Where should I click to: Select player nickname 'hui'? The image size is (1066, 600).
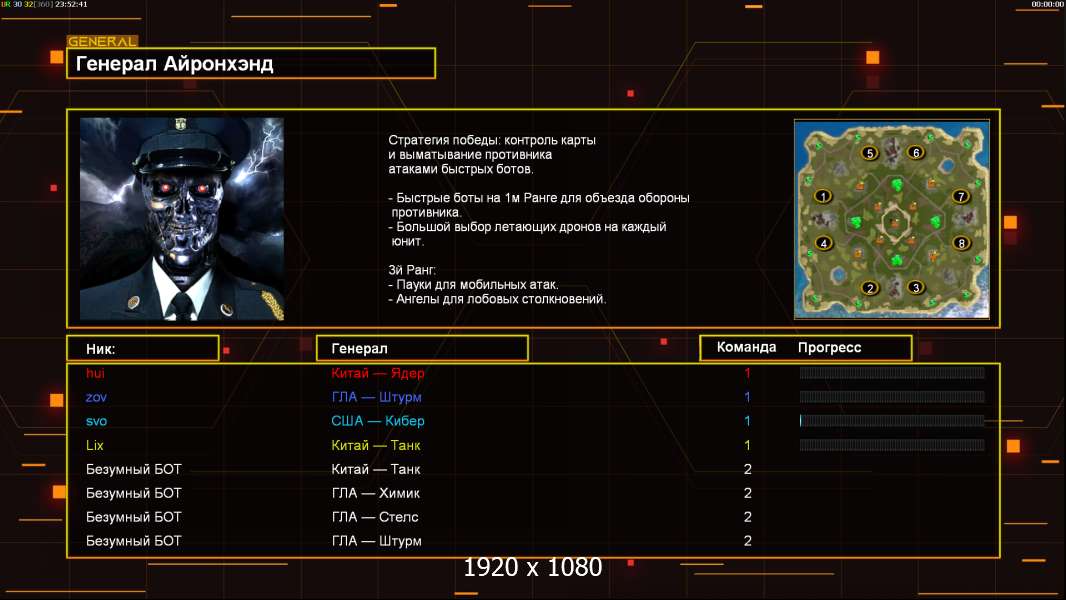click(95, 373)
